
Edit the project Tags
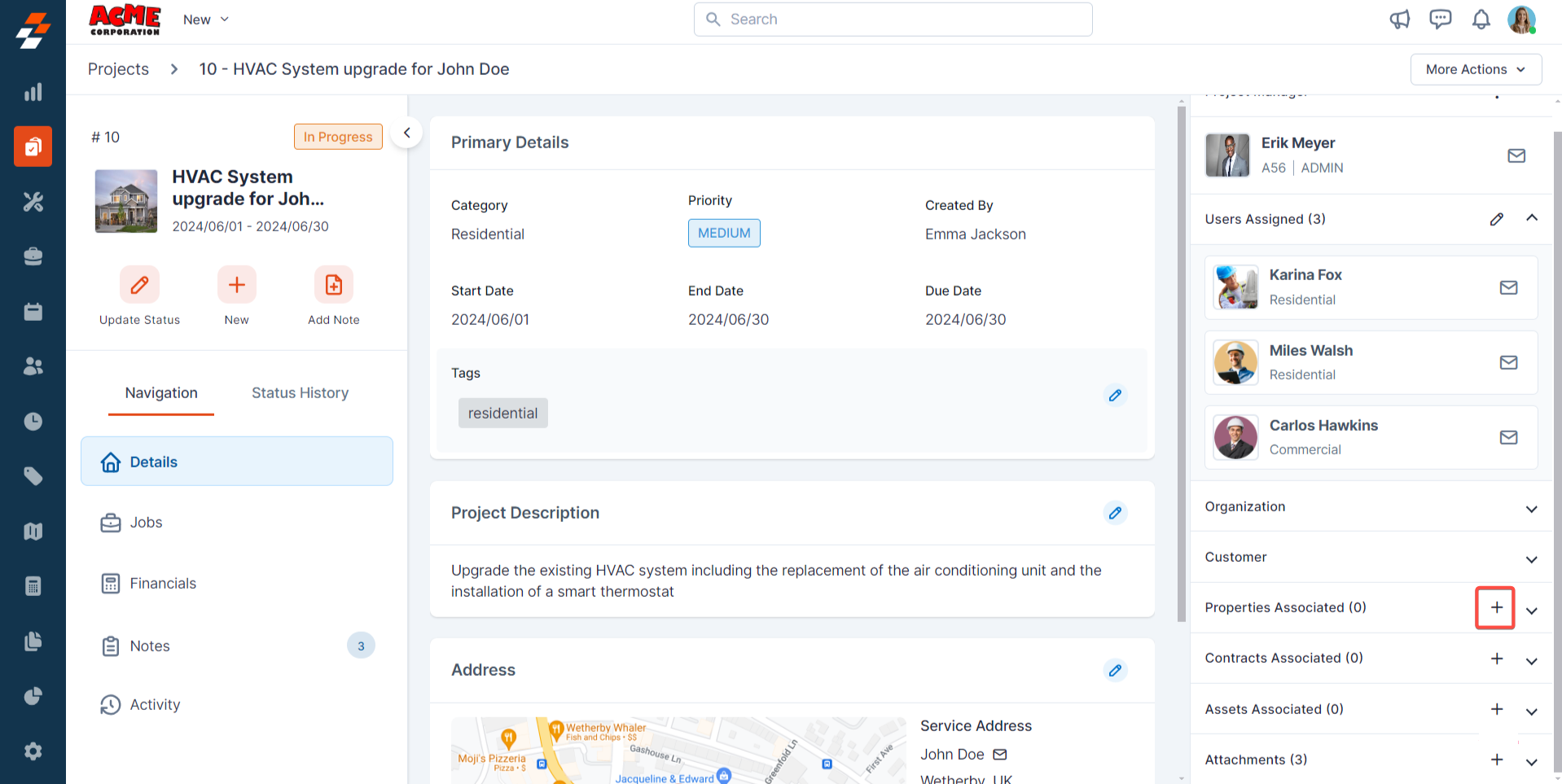(x=1115, y=396)
